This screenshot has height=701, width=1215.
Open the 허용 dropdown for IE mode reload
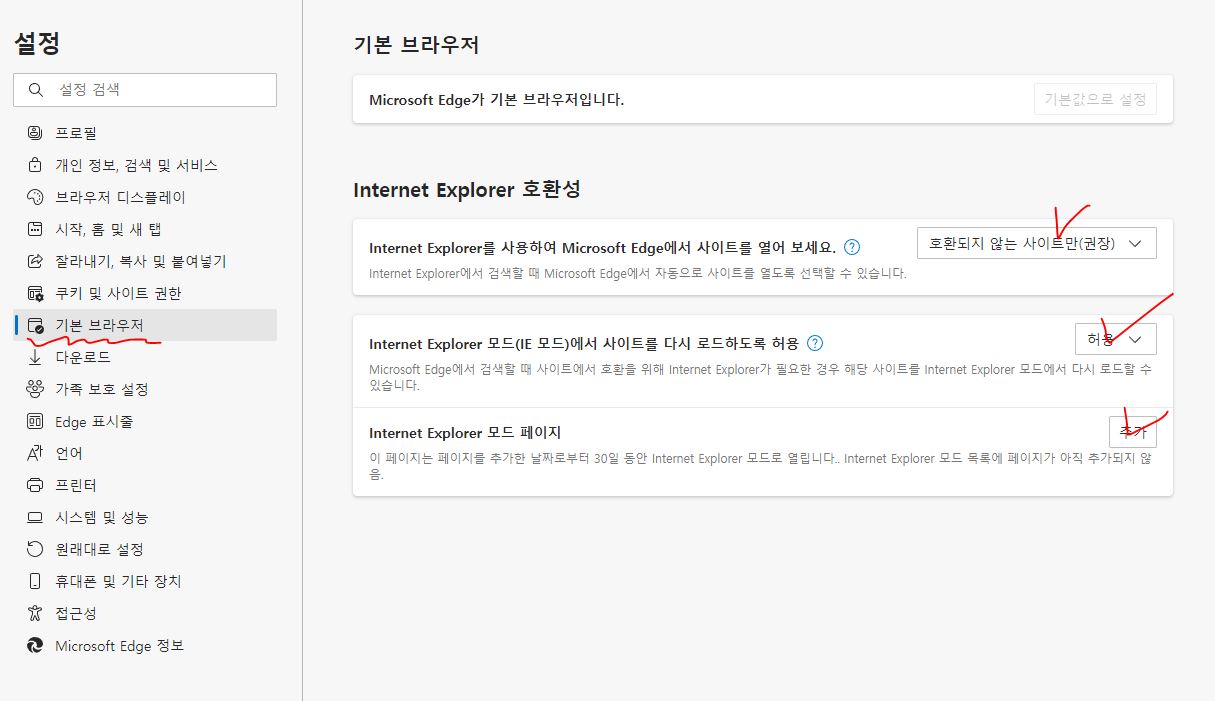click(x=1116, y=339)
